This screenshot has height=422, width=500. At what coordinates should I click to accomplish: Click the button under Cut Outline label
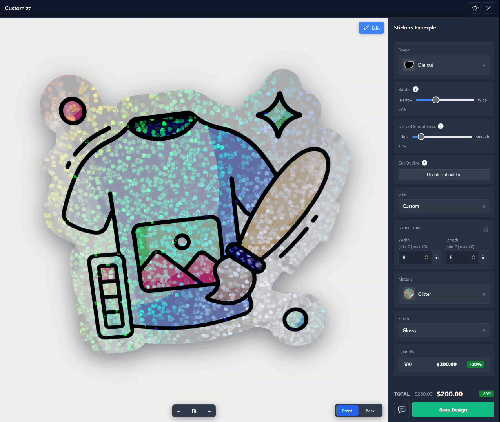tap(444, 175)
